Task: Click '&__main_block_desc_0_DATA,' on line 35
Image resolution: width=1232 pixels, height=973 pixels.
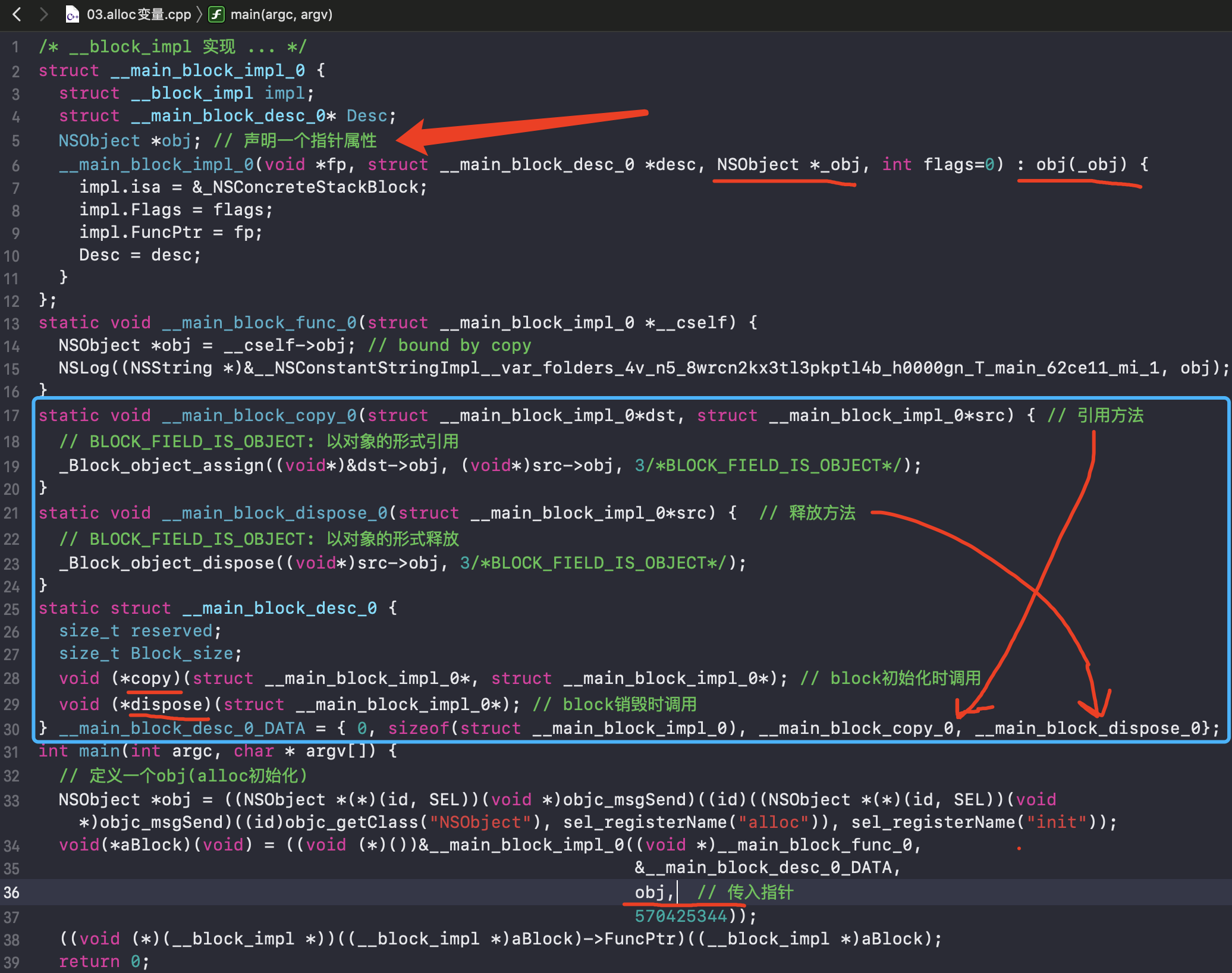Action: point(768,868)
